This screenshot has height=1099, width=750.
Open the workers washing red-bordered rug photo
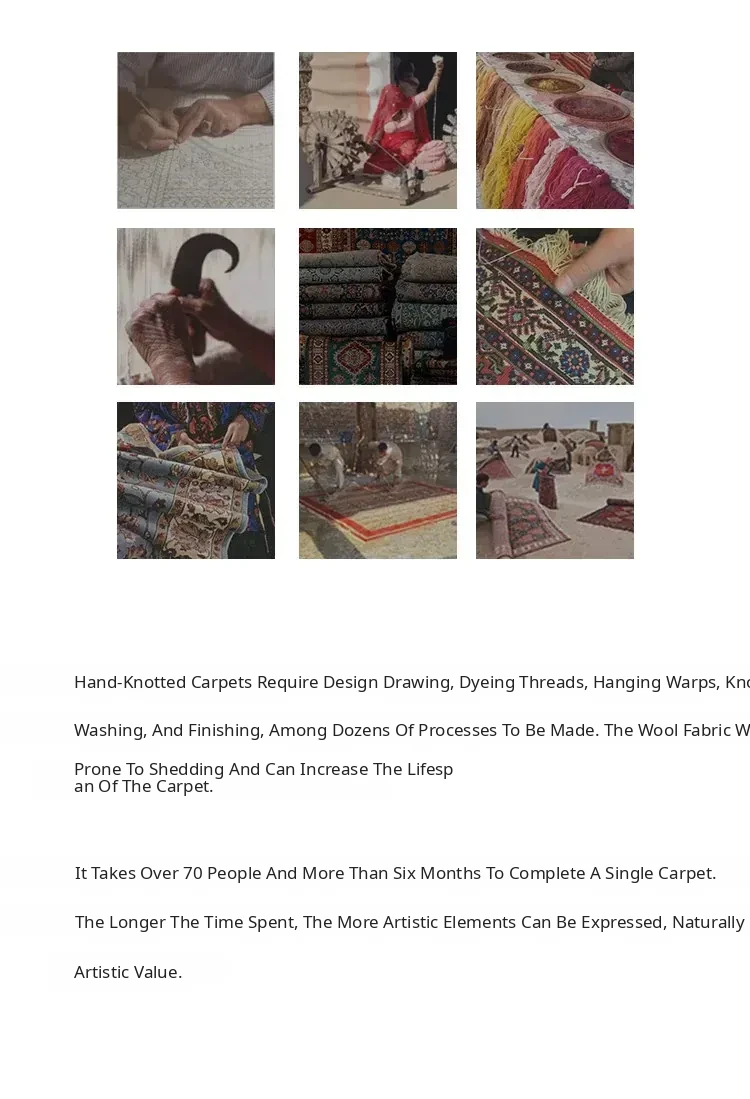pyautogui.click(x=378, y=480)
